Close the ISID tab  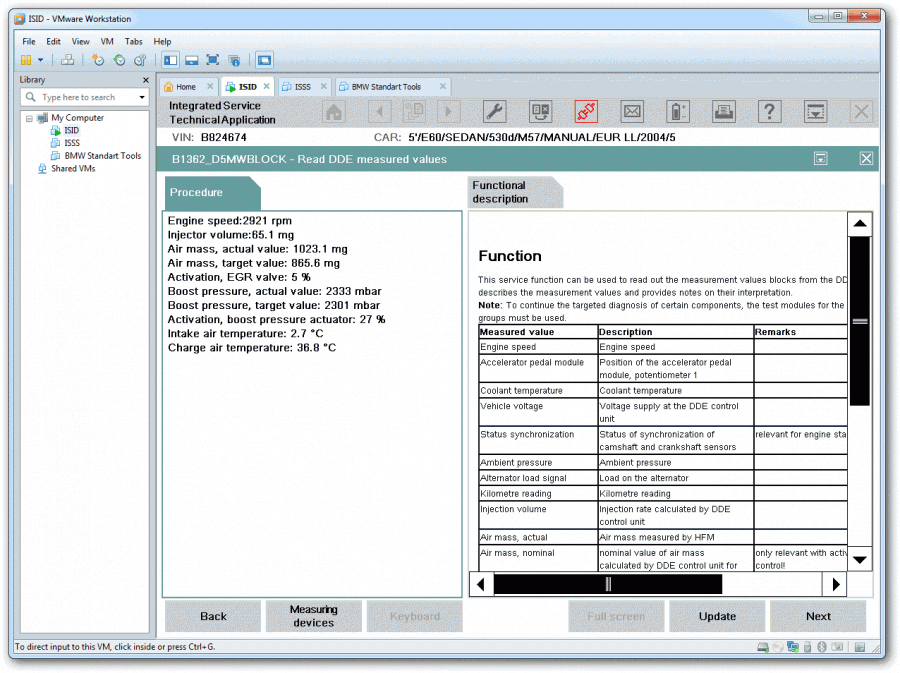tap(266, 86)
